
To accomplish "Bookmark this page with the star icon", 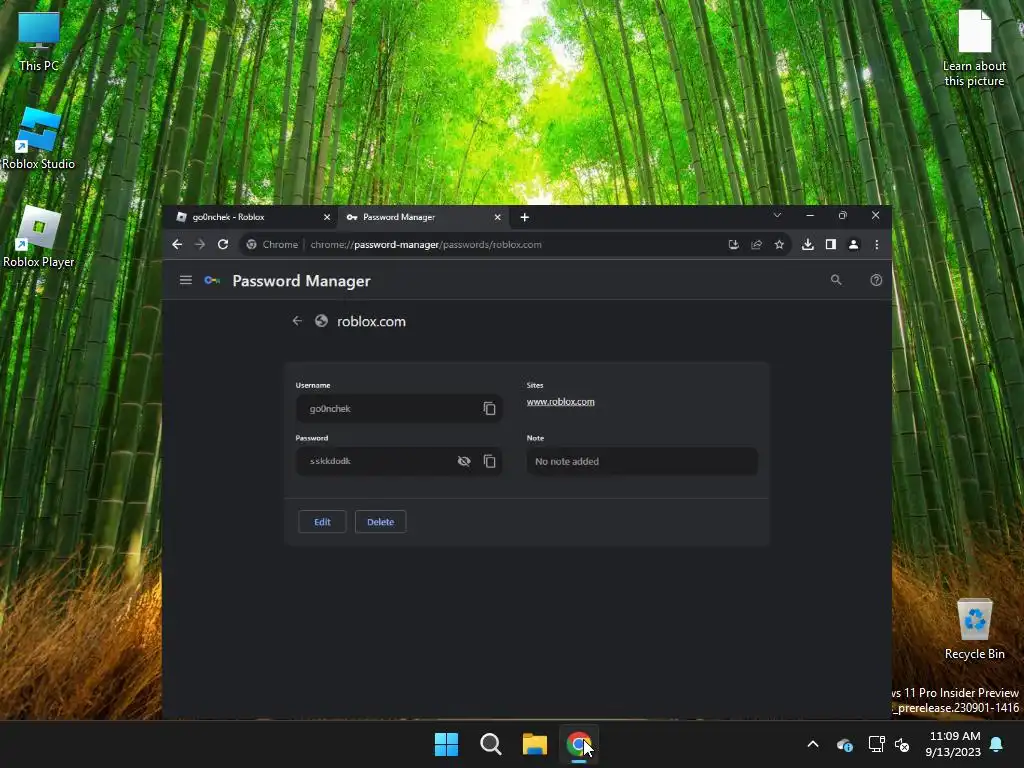I will tap(779, 244).
